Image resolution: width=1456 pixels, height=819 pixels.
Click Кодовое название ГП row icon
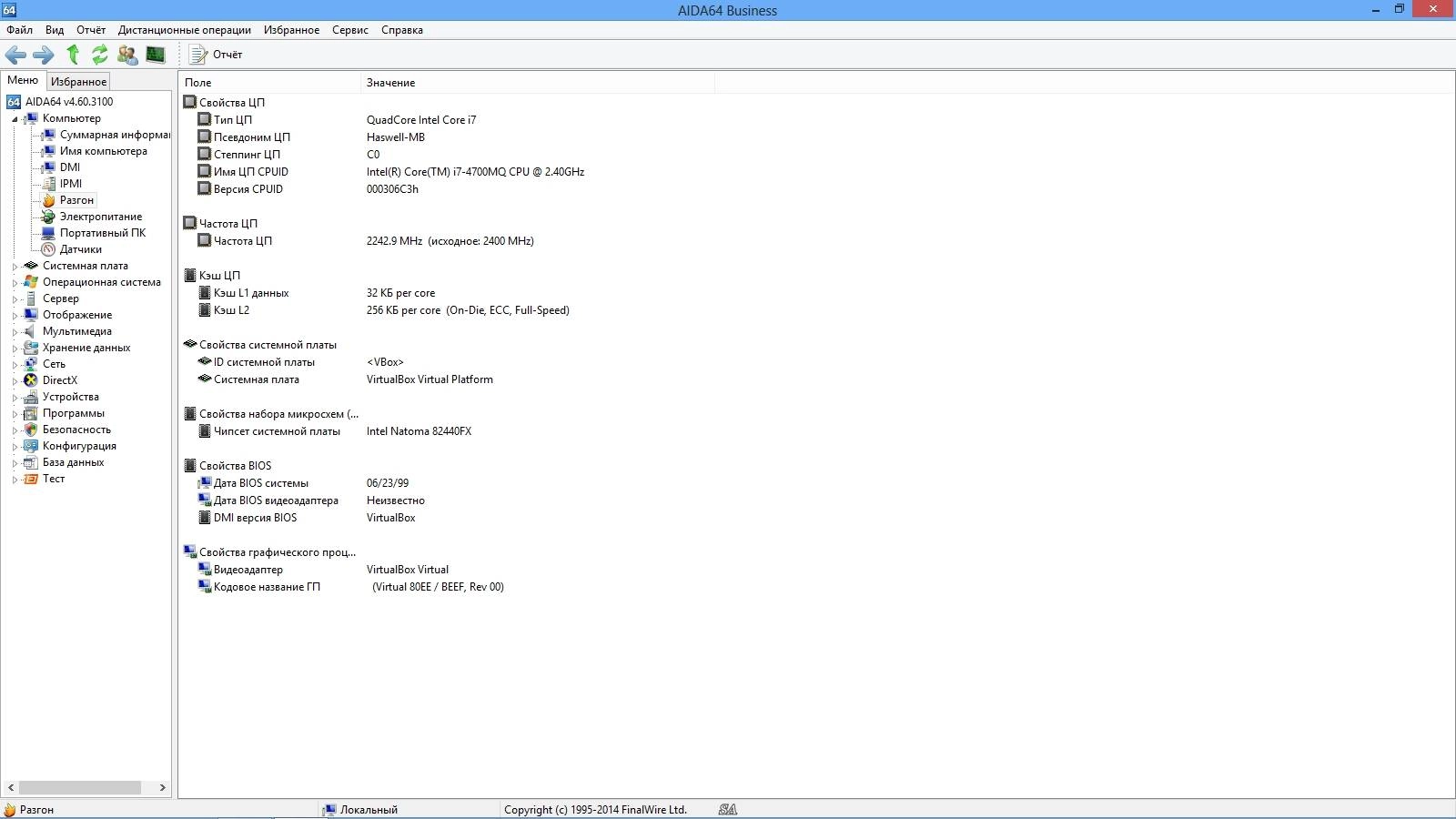click(x=205, y=587)
